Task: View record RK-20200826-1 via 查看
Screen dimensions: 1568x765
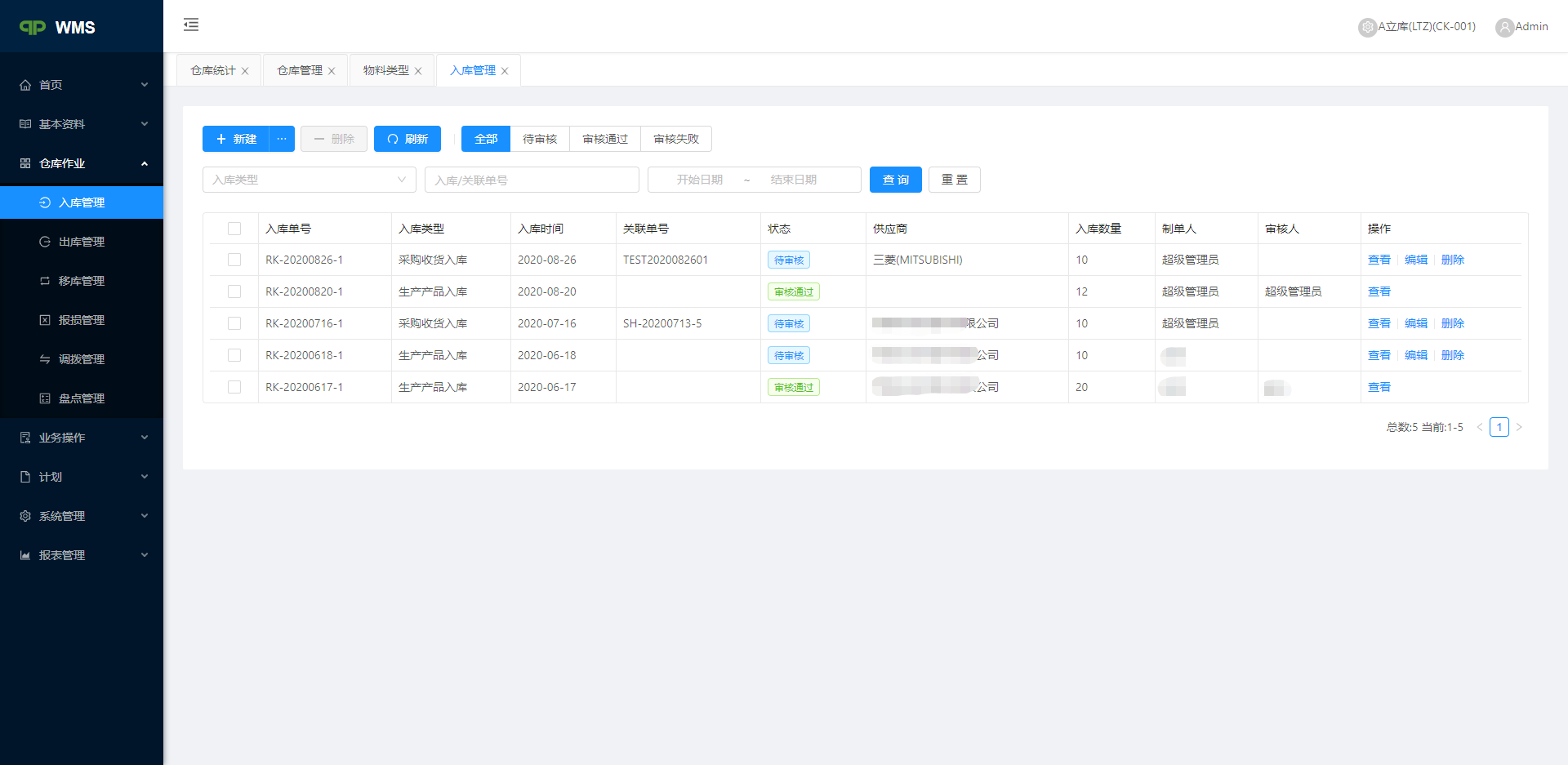Action: tap(1379, 260)
